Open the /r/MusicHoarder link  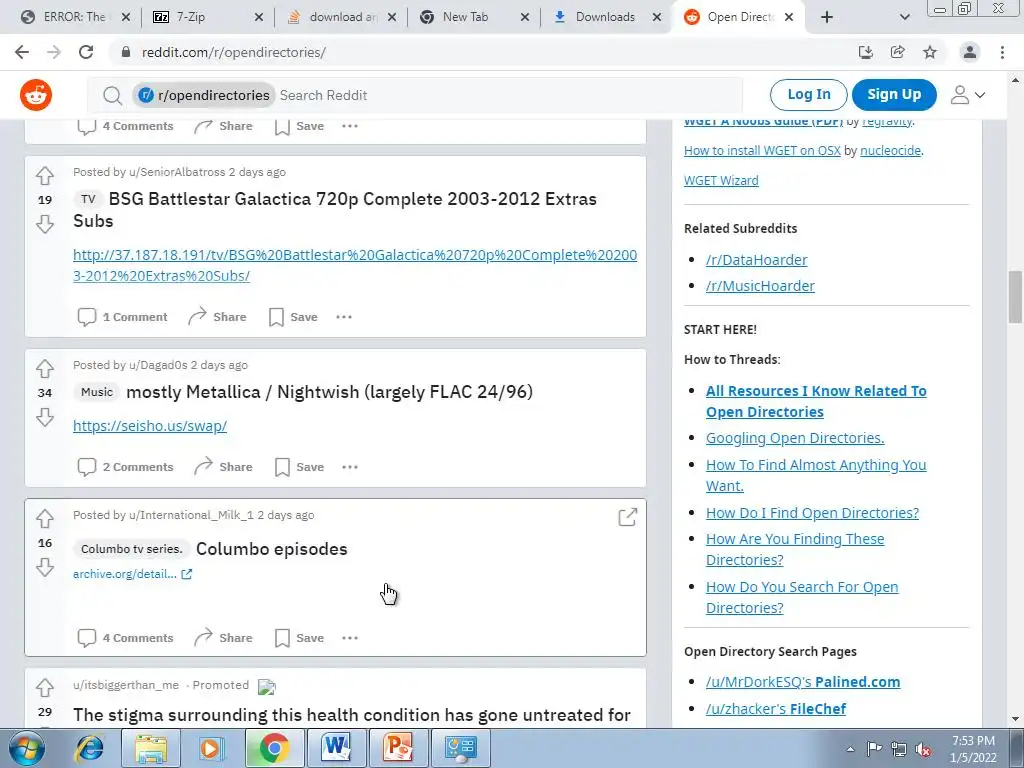coord(760,286)
